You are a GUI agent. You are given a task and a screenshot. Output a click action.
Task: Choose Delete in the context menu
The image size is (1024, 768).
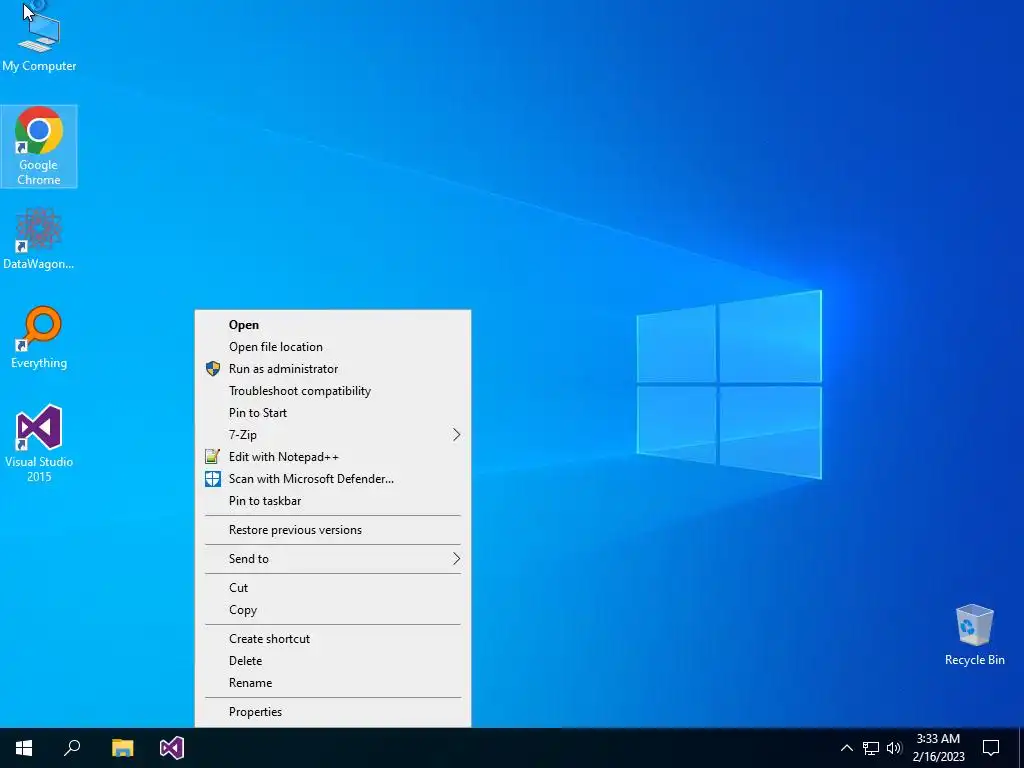(333, 661)
